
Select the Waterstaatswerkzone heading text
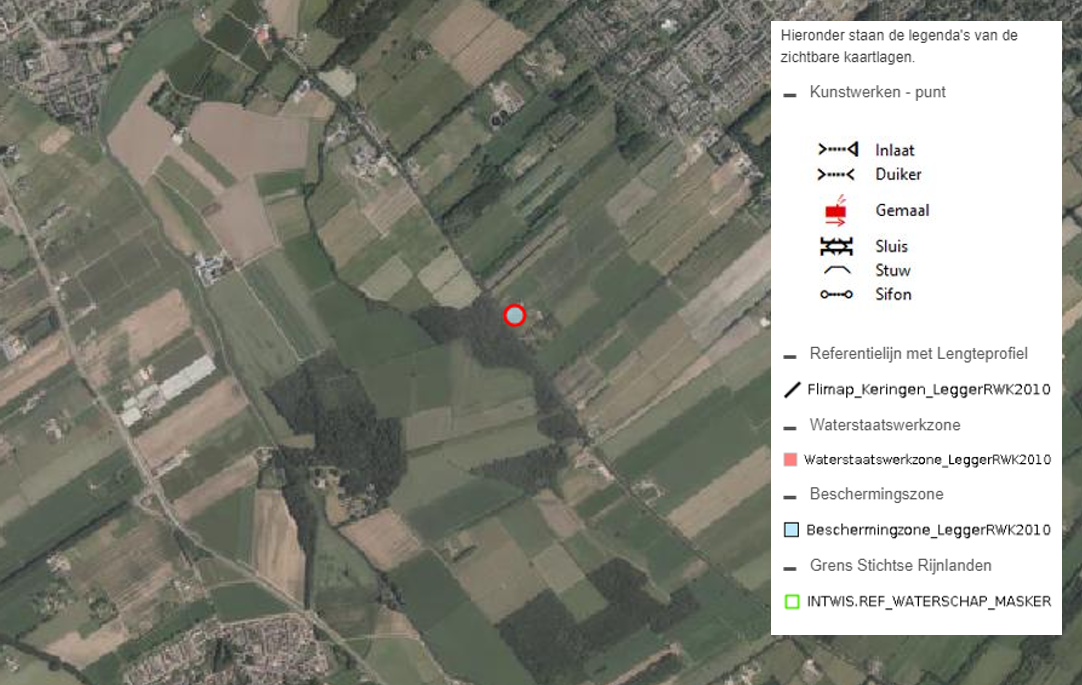(x=885, y=425)
